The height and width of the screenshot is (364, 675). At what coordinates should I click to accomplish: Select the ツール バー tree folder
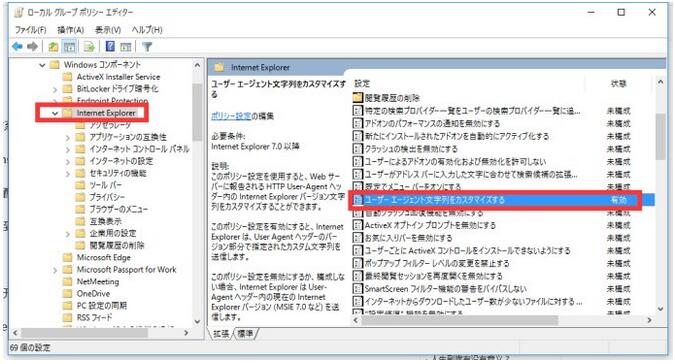pyautogui.click(x=105, y=185)
